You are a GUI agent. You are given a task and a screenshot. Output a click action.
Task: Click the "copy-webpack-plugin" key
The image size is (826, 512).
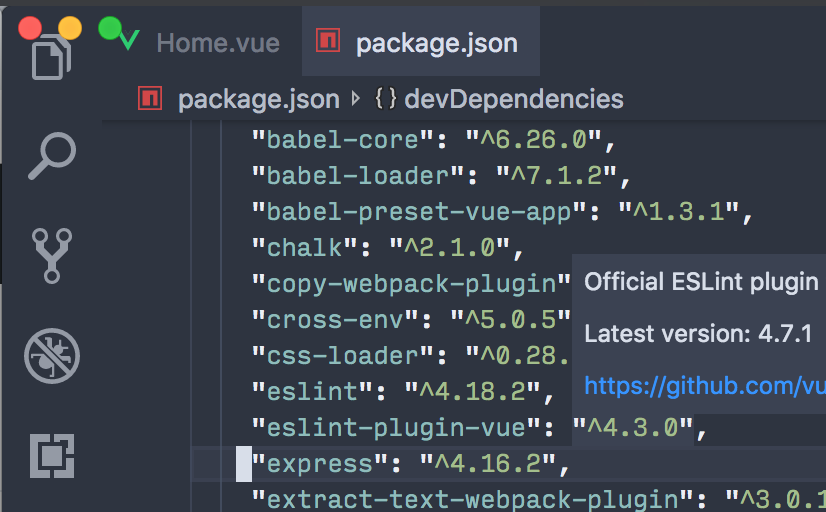click(x=411, y=284)
